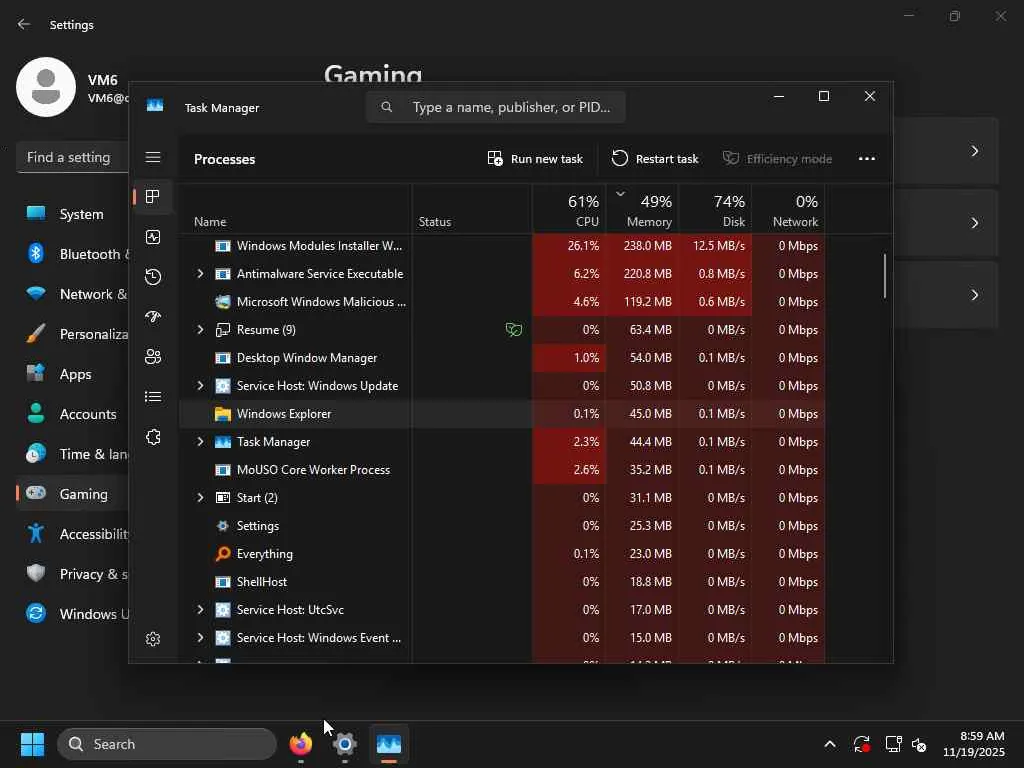Expand the Start (2) process group
The height and width of the screenshot is (768, 1024).
pyautogui.click(x=200, y=498)
